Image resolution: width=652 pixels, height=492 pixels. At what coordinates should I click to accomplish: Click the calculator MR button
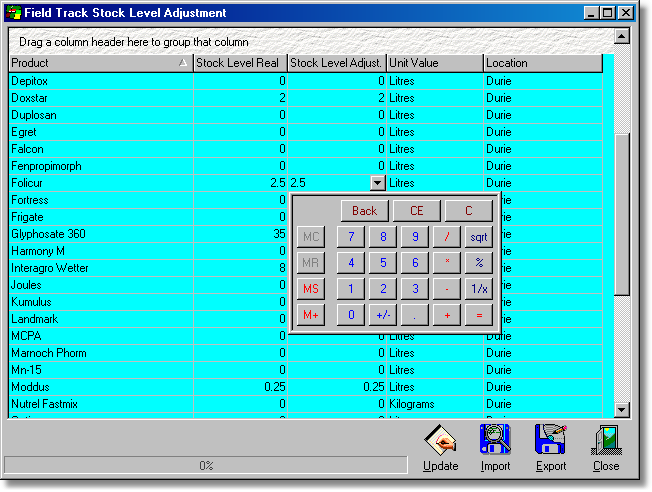(x=311, y=263)
